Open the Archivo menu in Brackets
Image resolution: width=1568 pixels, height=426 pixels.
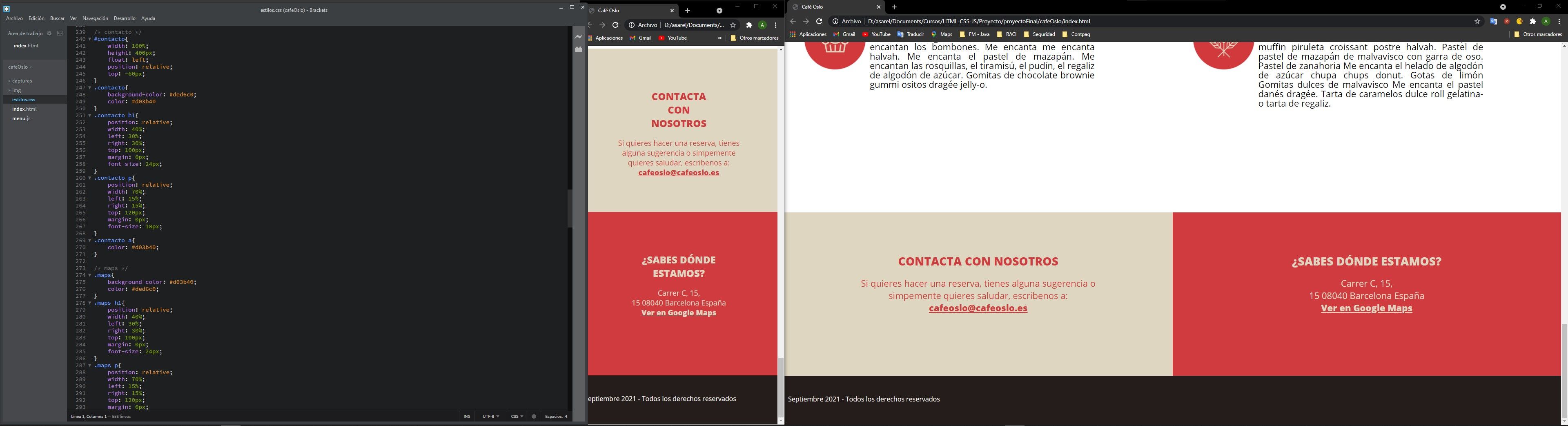point(15,19)
